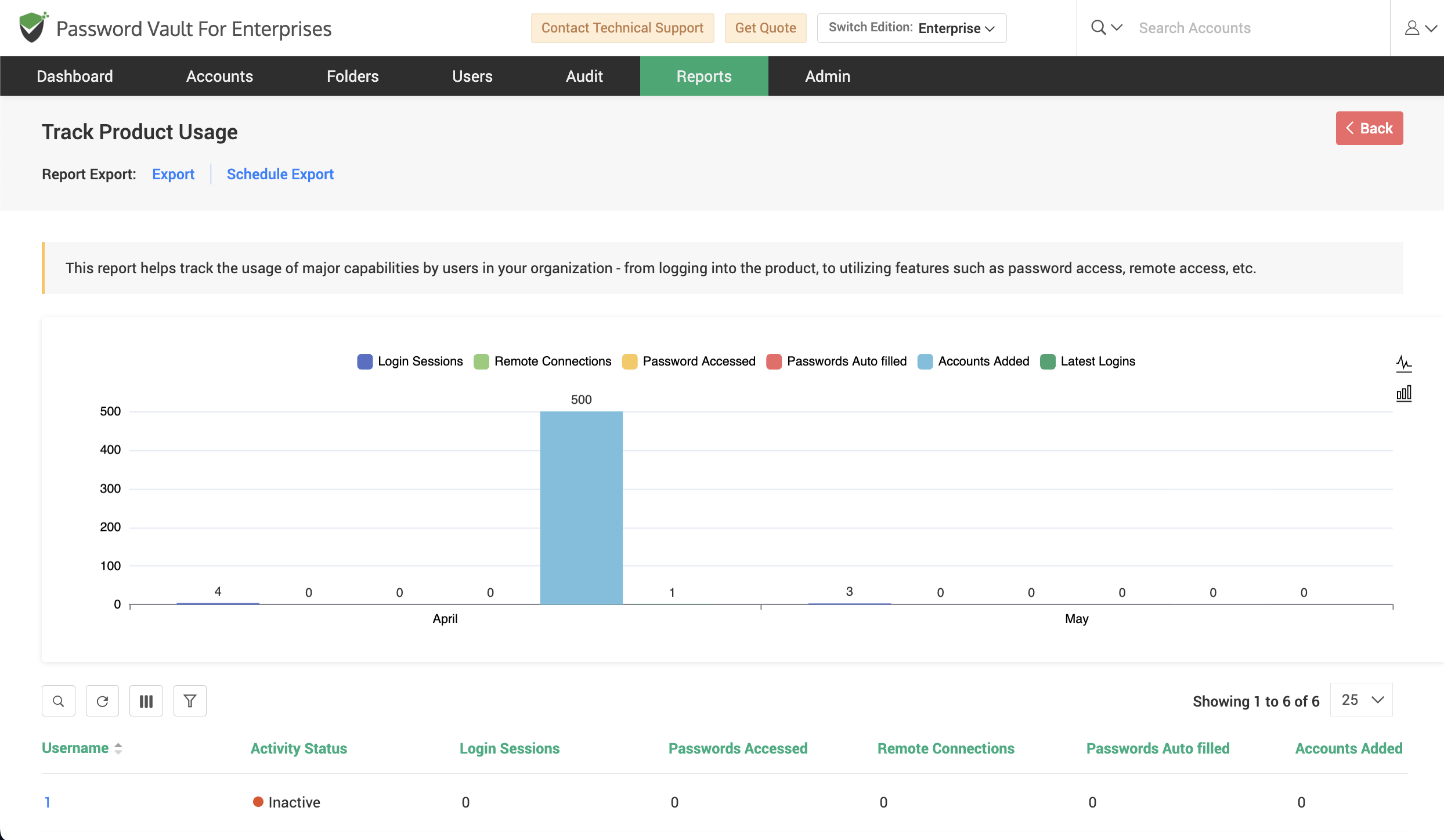Toggle Login Sessions legend series
The image size is (1444, 840).
(x=410, y=361)
